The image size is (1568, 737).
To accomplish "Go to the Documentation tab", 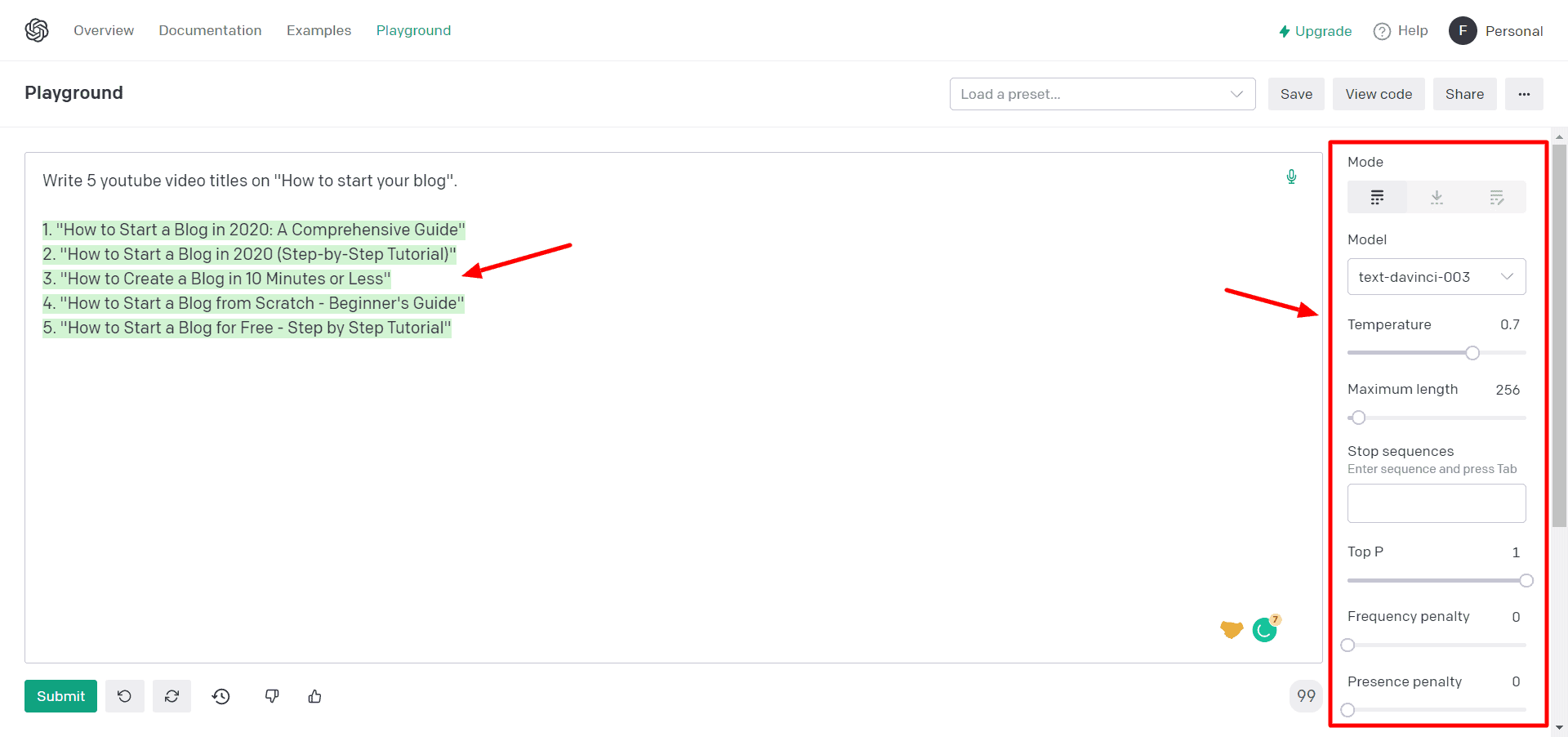I will 210,30.
